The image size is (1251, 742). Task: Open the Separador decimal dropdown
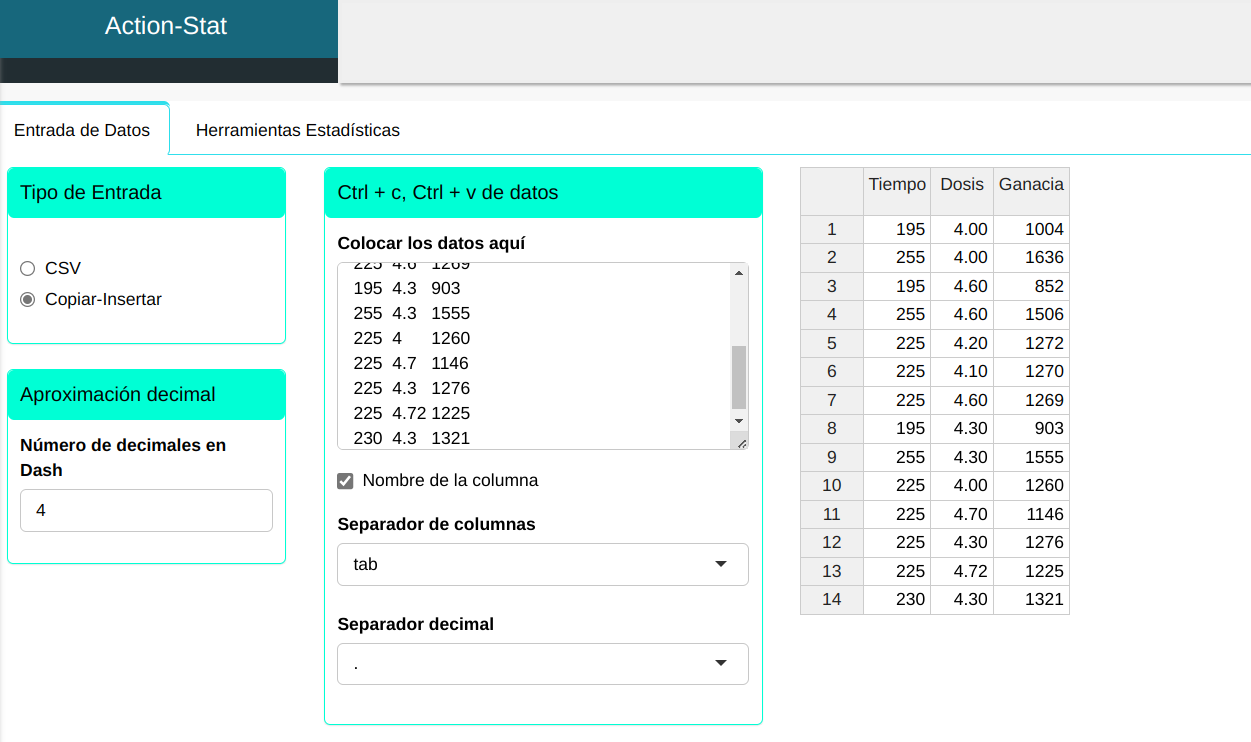[x=542, y=664]
